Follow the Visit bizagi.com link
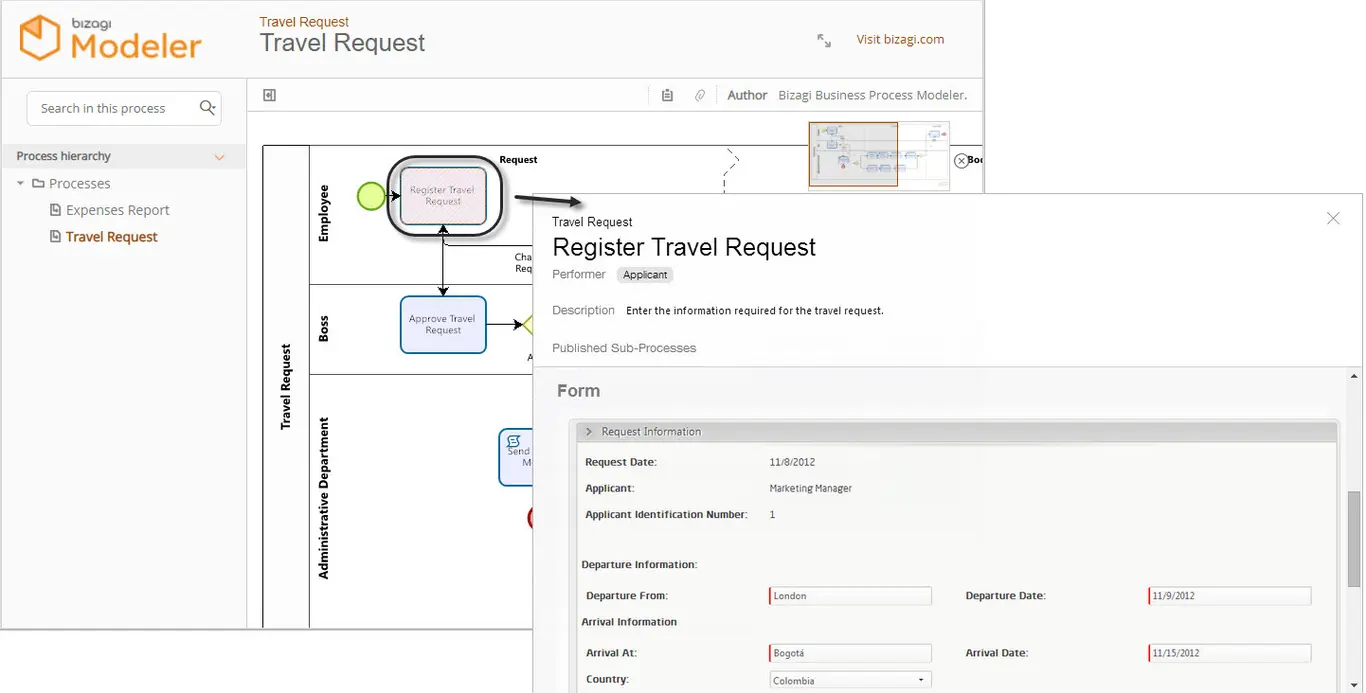 tap(900, 40)
